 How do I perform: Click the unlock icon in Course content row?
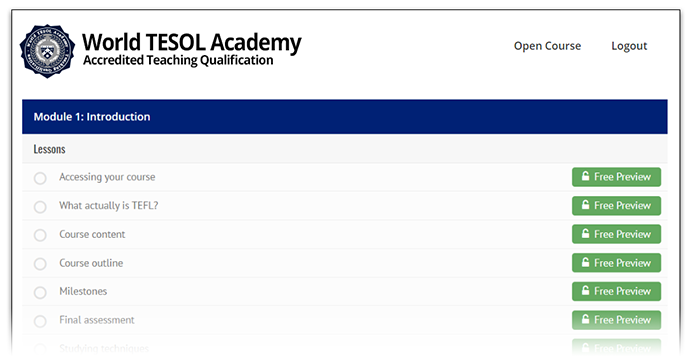coord(585,234)
